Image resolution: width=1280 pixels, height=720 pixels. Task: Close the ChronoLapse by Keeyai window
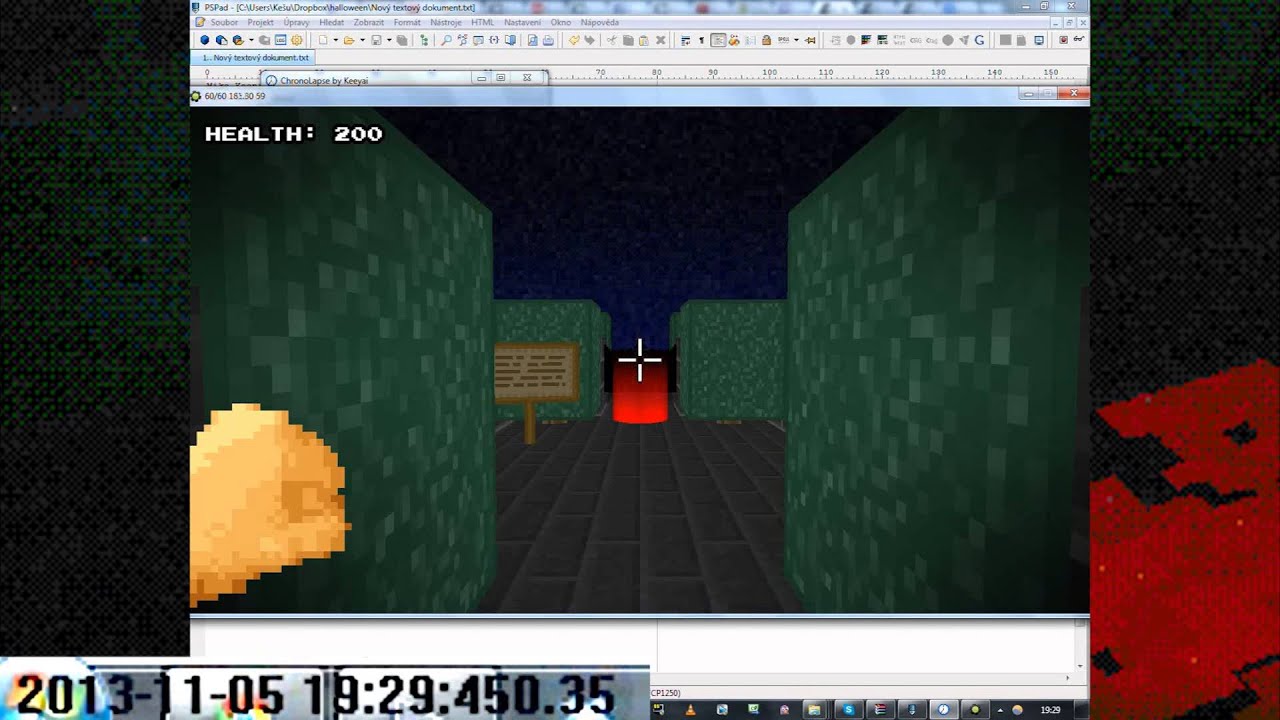point(527,78)
